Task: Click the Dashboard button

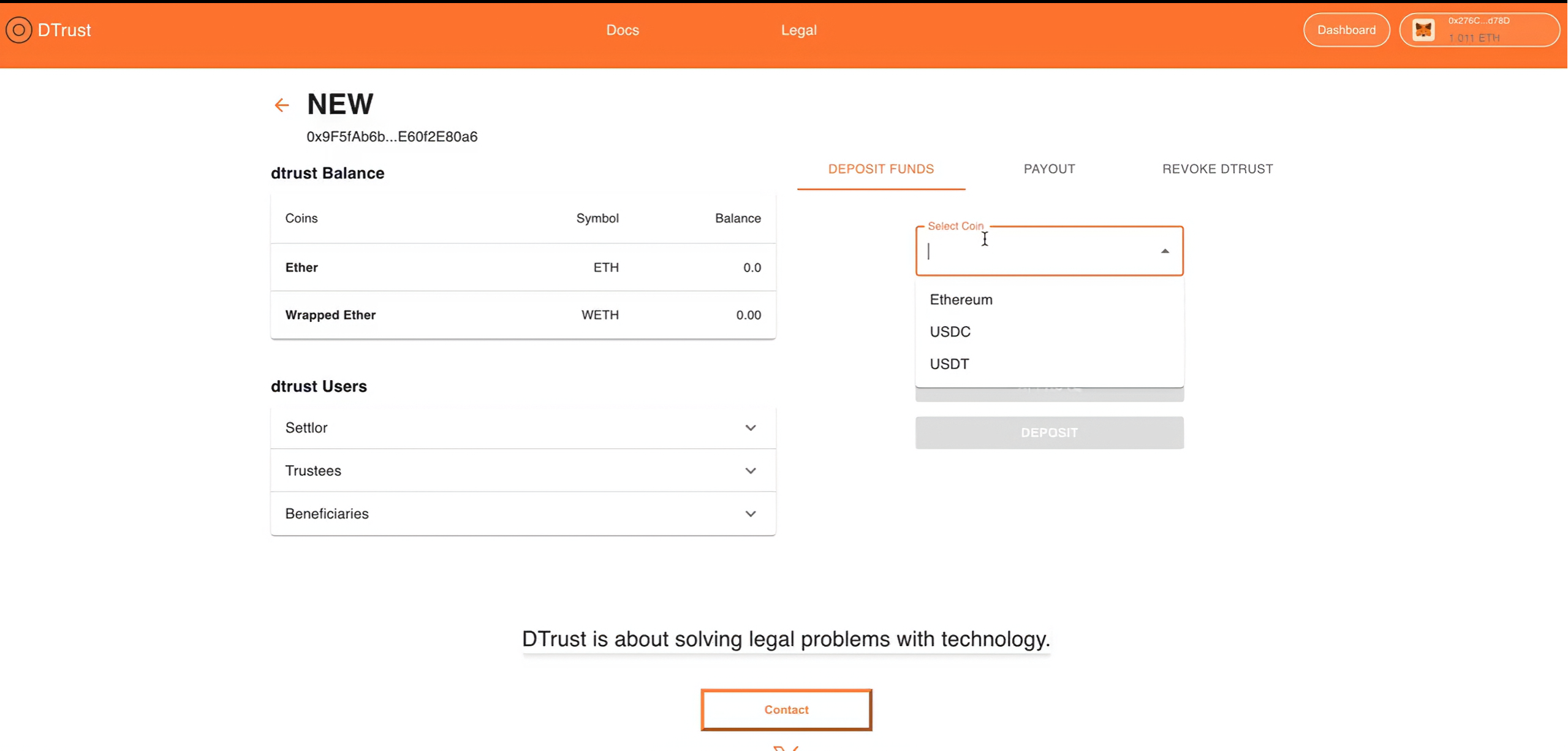Action: click(x=1346, y=30)
